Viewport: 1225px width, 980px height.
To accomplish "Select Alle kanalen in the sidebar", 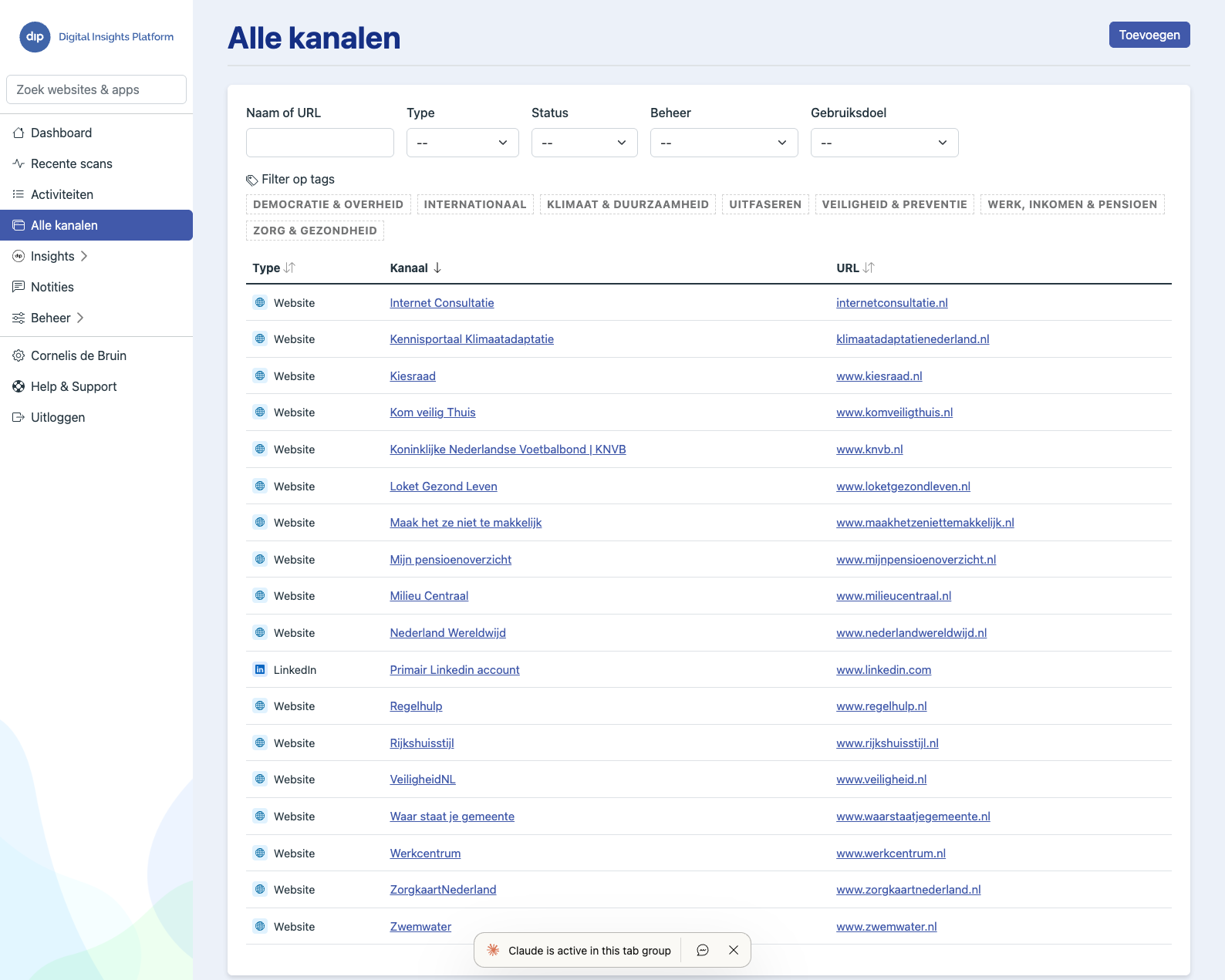I will pos(96,225).
